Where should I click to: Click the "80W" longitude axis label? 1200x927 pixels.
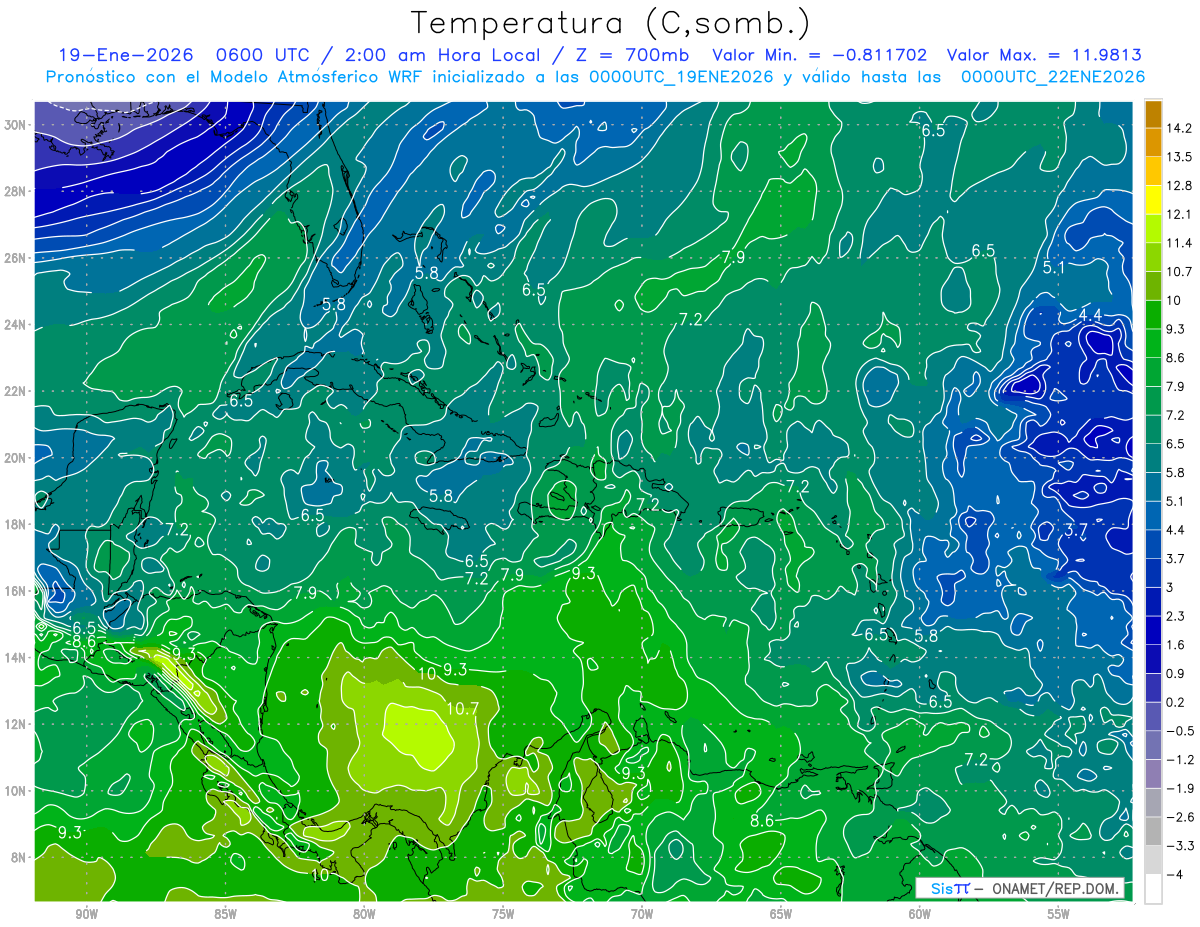click(364, 914)
